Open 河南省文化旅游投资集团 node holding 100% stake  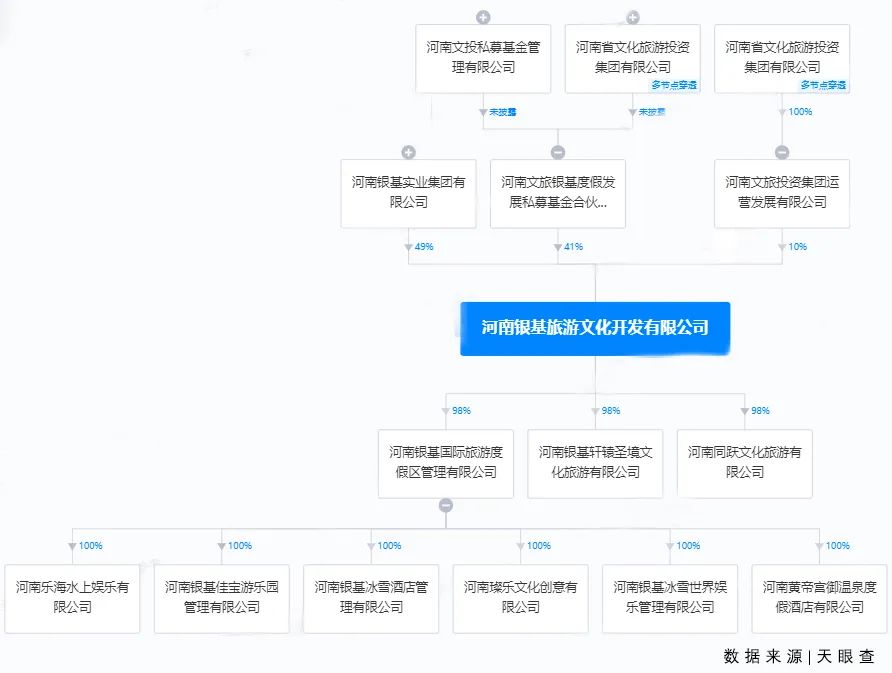(x=782, y=59)
